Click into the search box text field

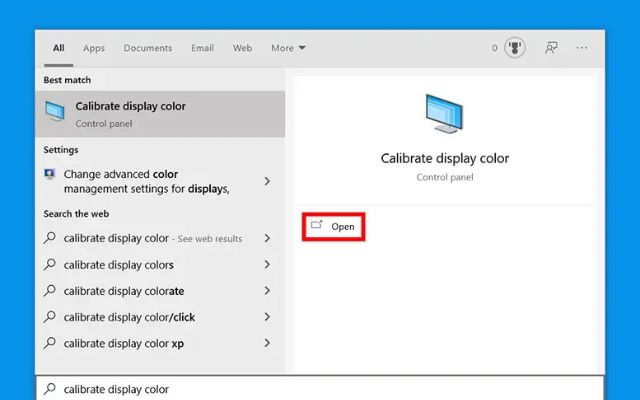coord(320,389)
